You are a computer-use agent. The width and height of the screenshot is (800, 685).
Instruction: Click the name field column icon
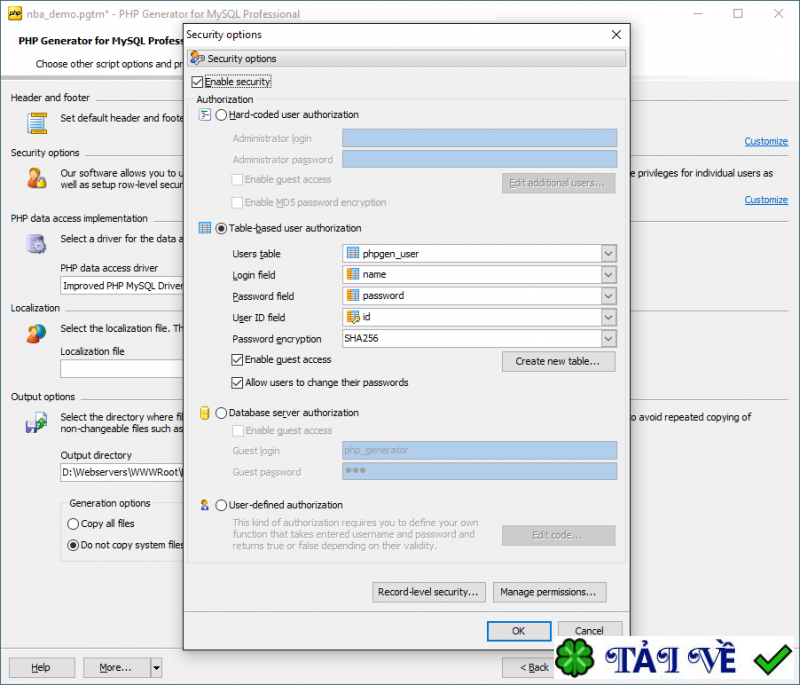(x=353, y=274)
